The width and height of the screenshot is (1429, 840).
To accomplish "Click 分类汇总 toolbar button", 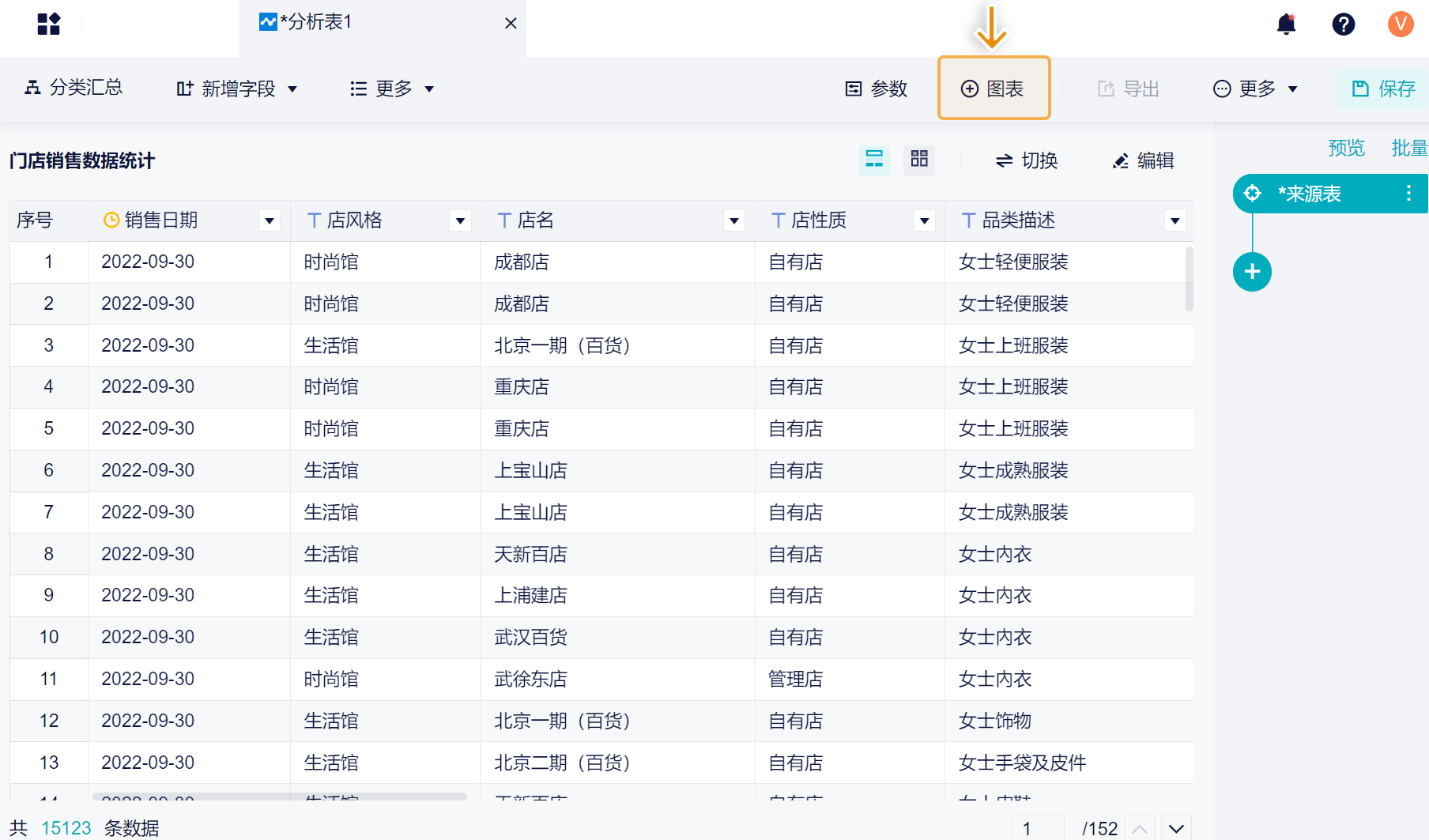I will (x=74, y=88).
